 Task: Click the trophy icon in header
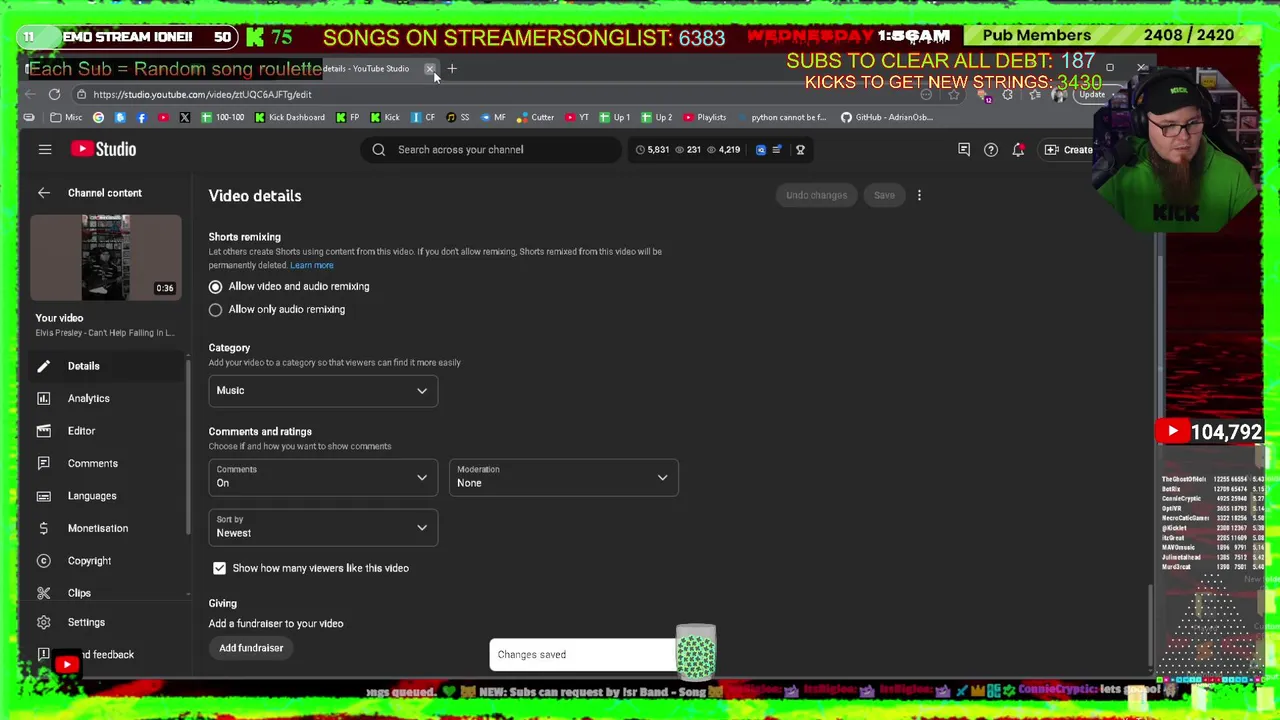pyautogui.click(x=800, y=149)
